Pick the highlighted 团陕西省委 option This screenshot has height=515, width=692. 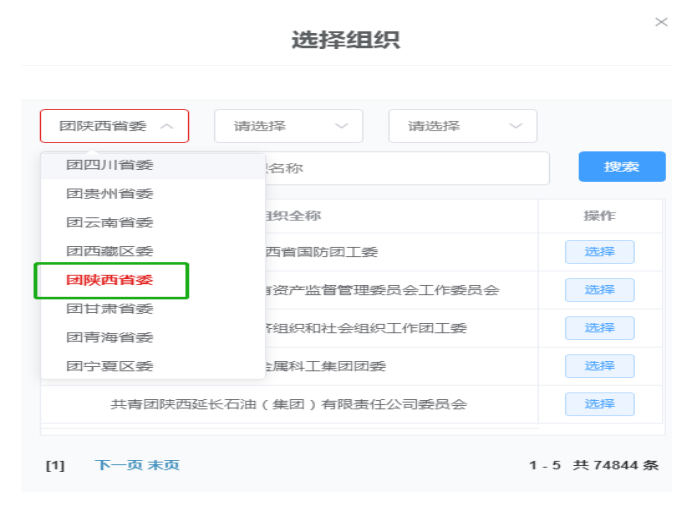pos(153,280)
